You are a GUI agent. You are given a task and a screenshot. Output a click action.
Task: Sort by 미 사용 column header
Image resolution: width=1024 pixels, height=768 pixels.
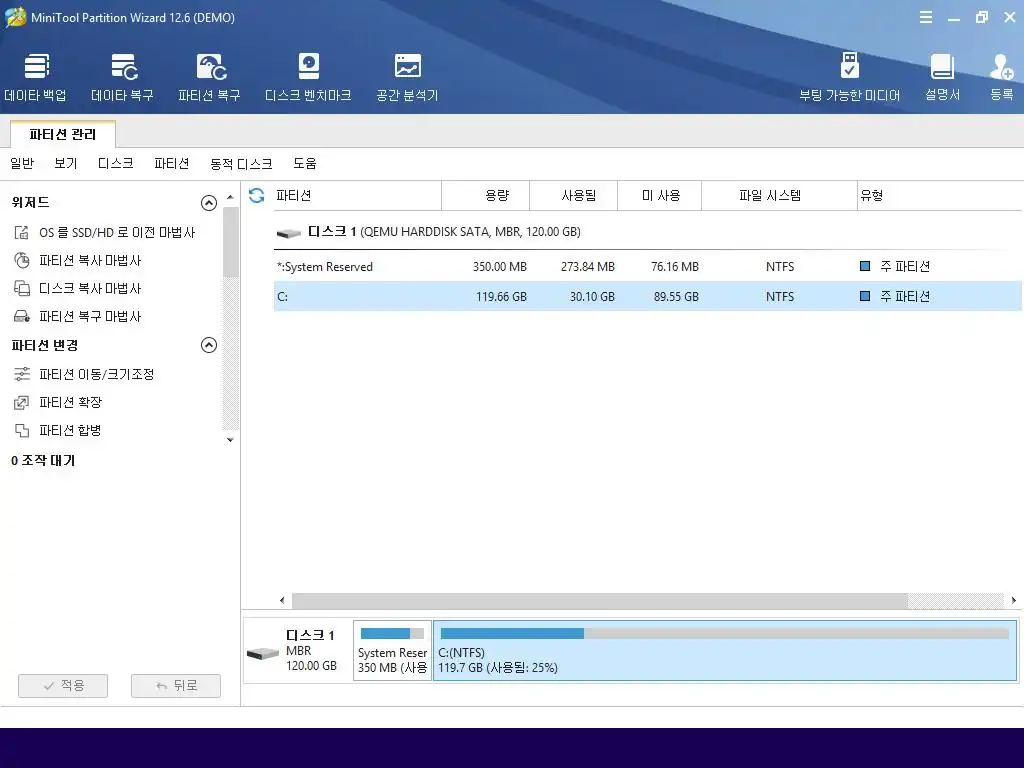click(660, 195)
